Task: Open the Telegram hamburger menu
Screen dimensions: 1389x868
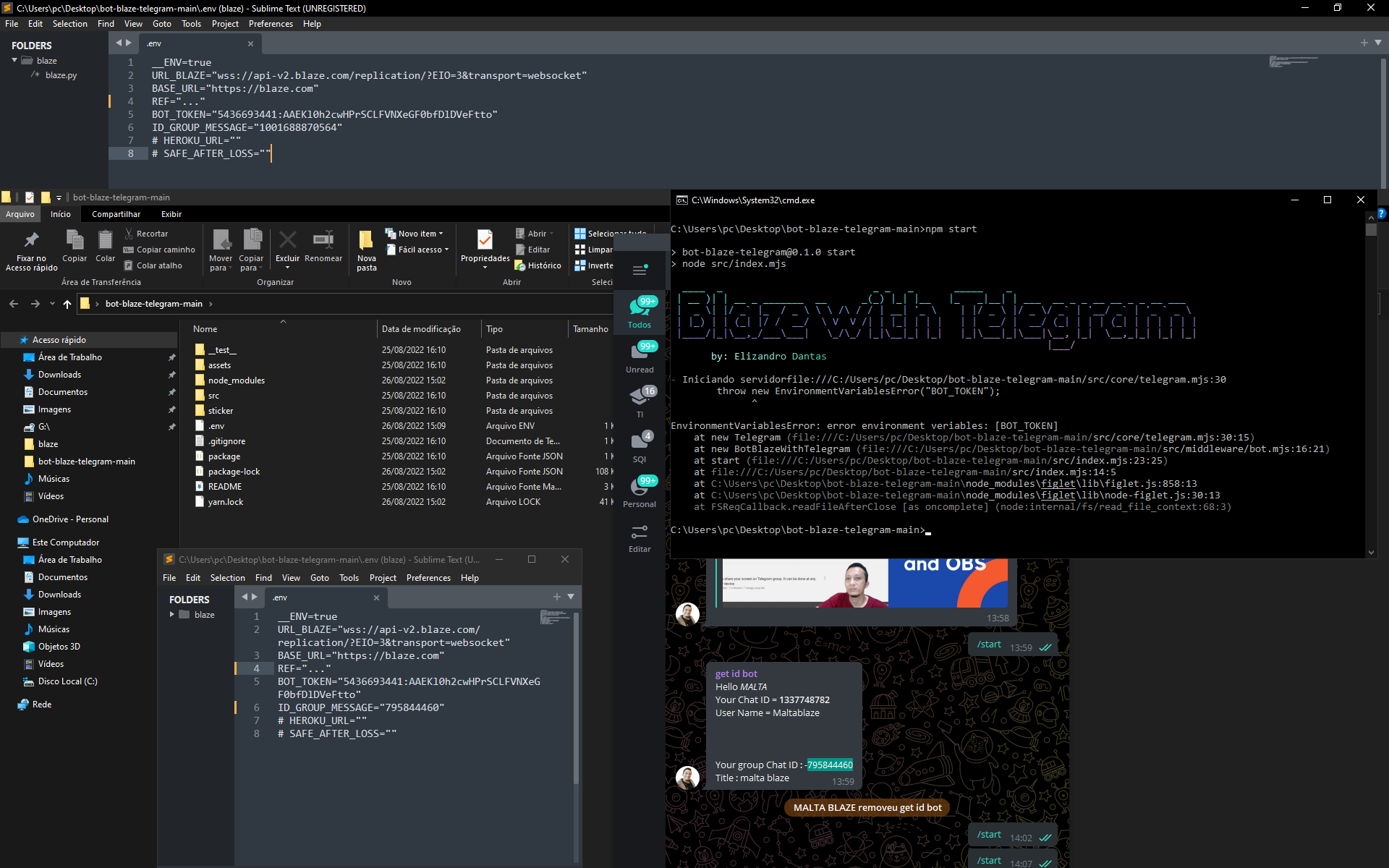Action: [640, 271]
